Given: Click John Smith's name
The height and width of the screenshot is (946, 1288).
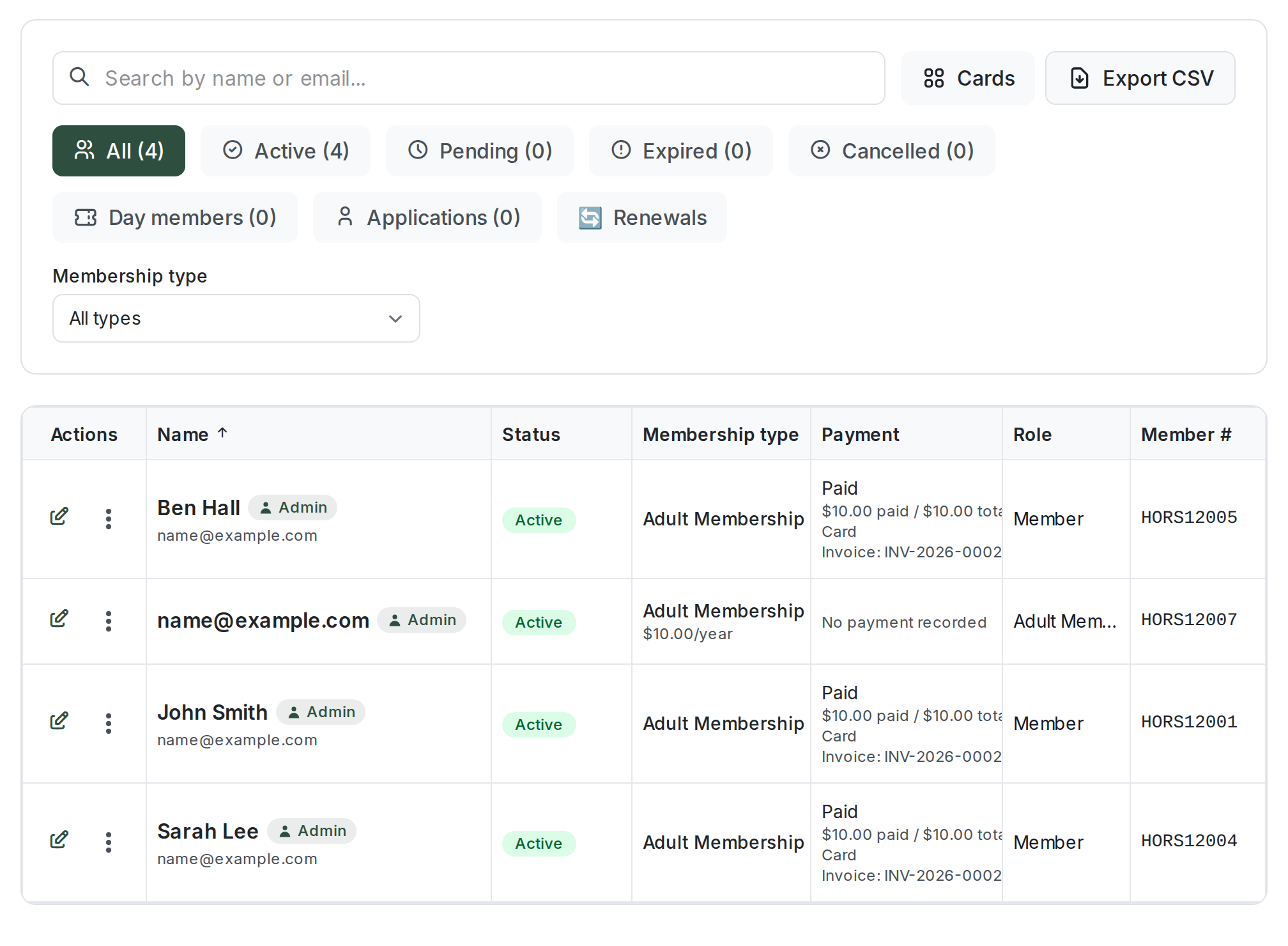Looking at the screenshot, I should point(212,712).
